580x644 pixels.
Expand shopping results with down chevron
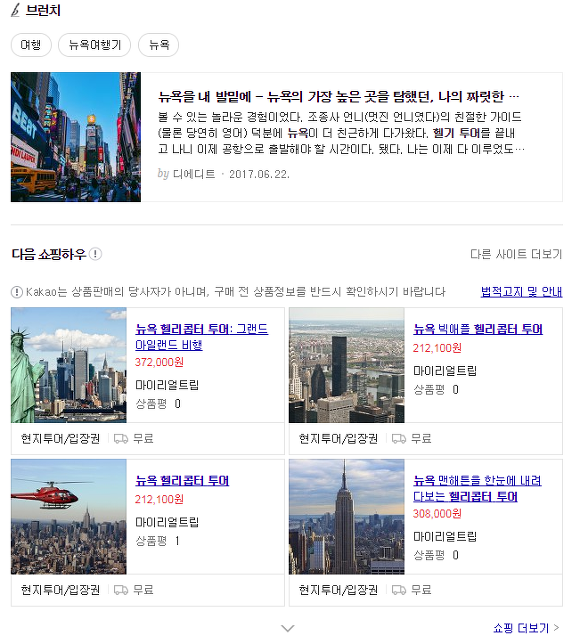(288, 628)
